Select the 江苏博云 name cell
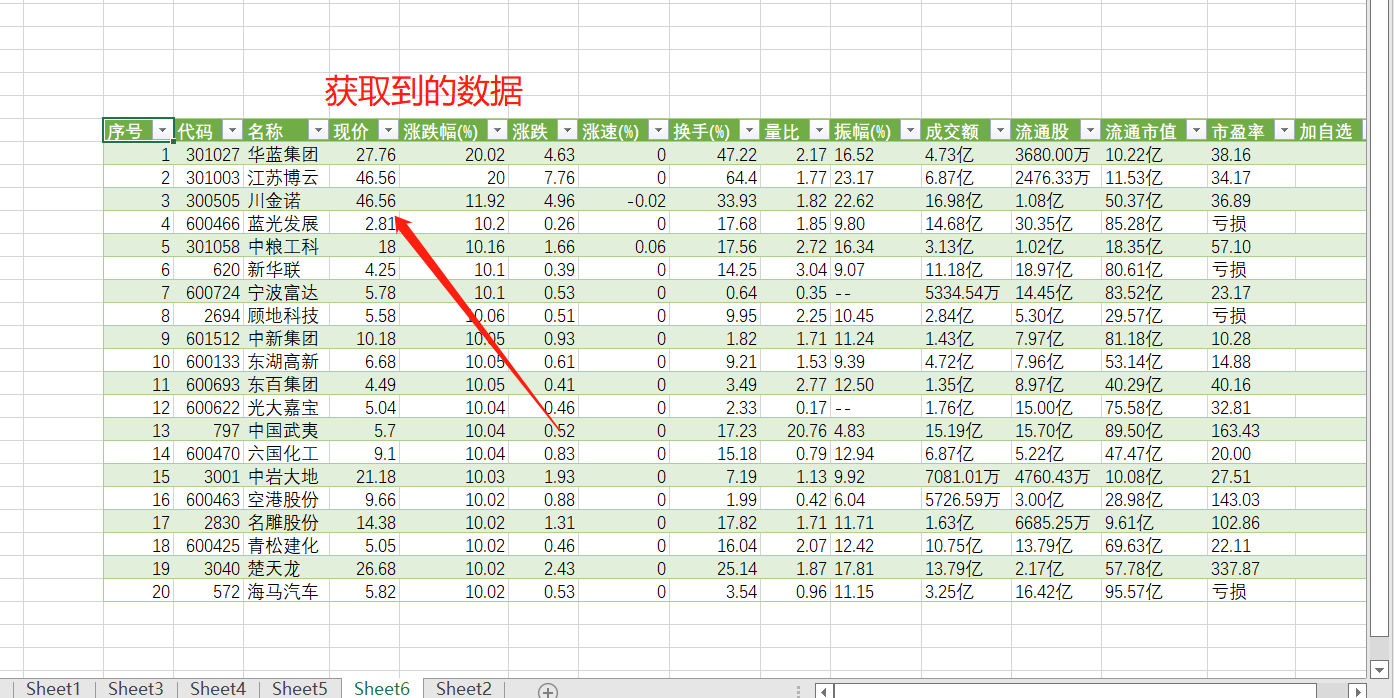This screenshot has width=1394, height=698. point(286,177)
